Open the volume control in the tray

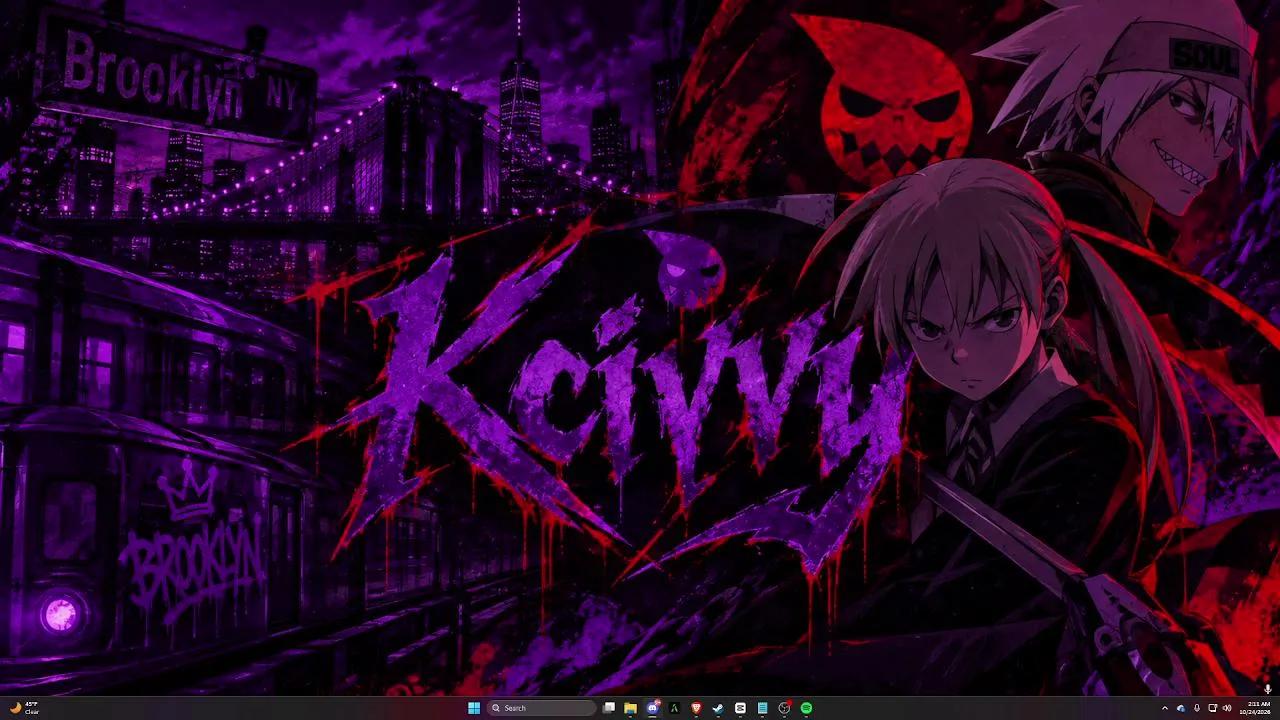1227,708
